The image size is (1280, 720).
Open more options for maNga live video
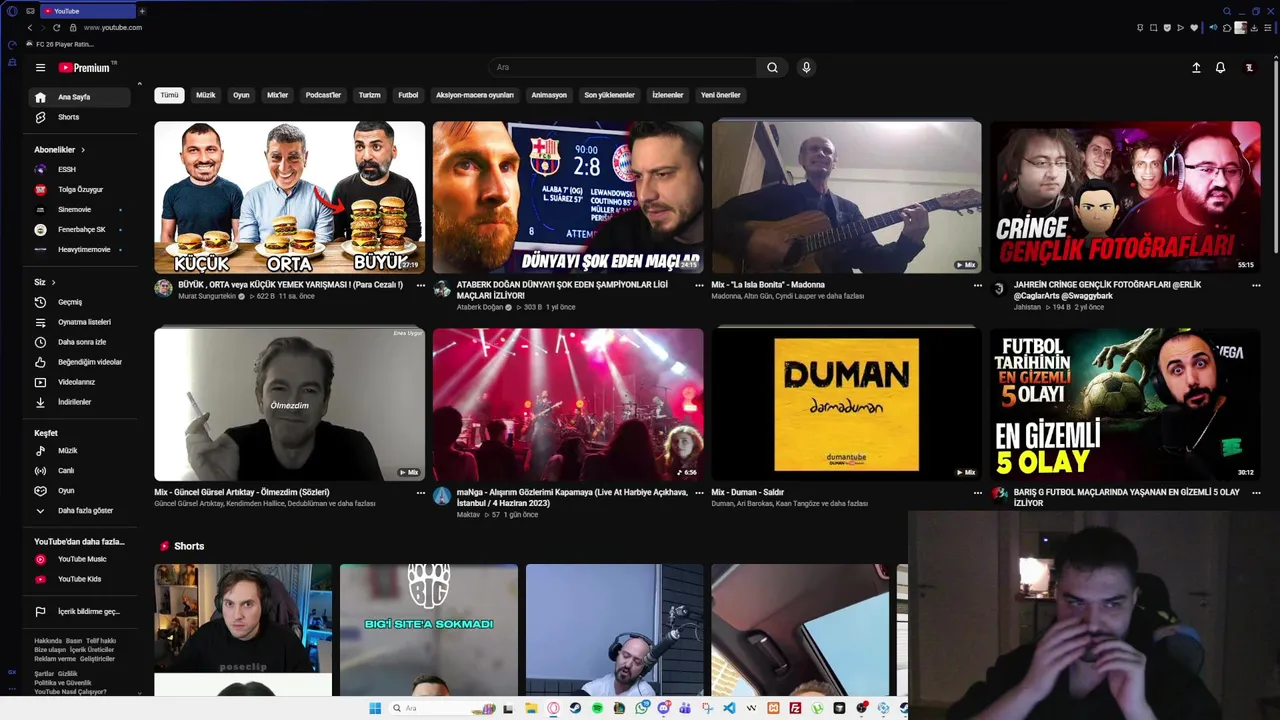click(699, 492)
